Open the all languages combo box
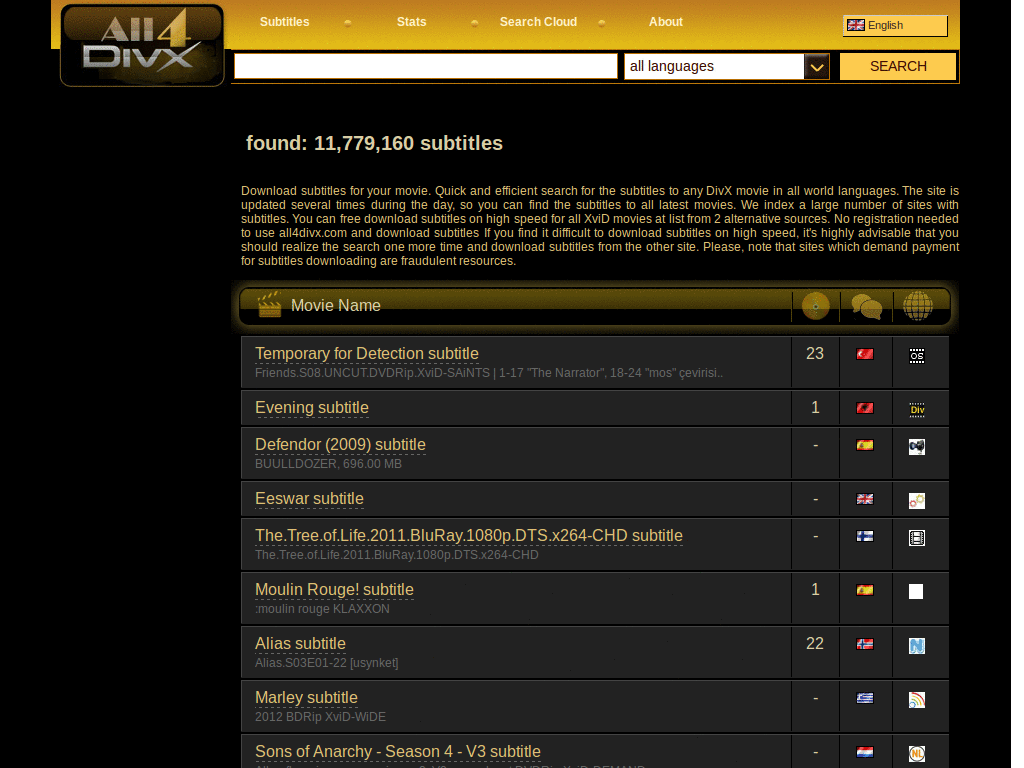This screenshot has height=768, width=1024. coord(727,66)
